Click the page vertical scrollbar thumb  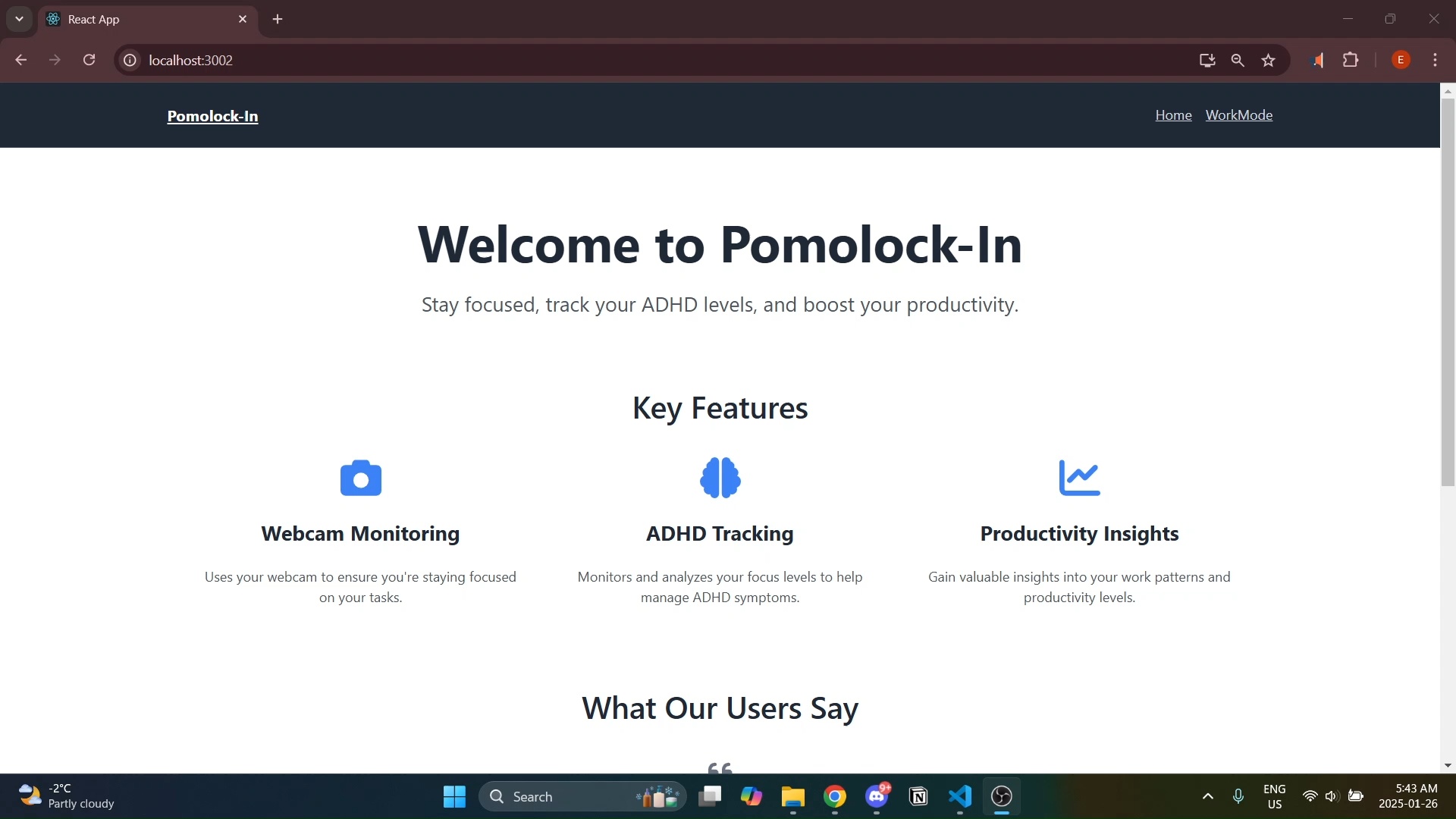[x=1448, y=292]
